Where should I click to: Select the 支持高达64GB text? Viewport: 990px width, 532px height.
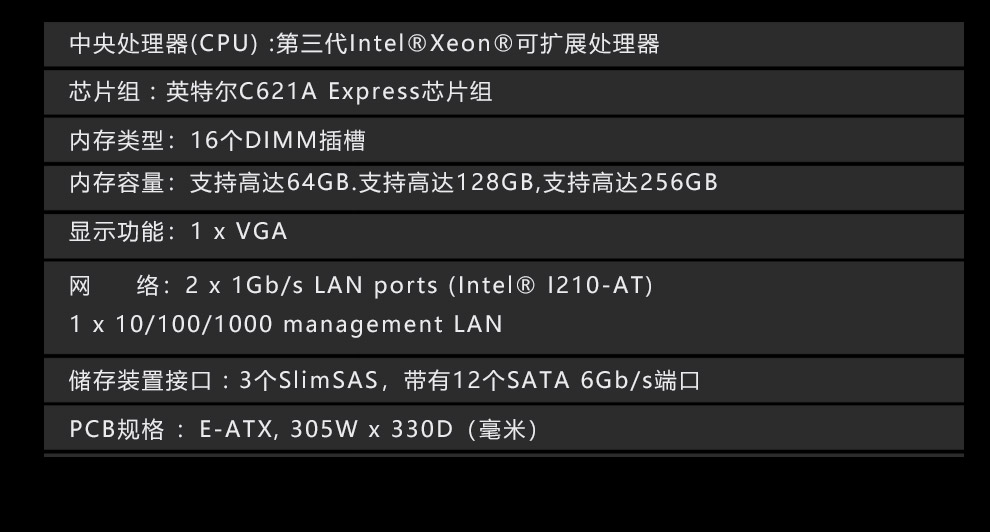pos(270,183)
